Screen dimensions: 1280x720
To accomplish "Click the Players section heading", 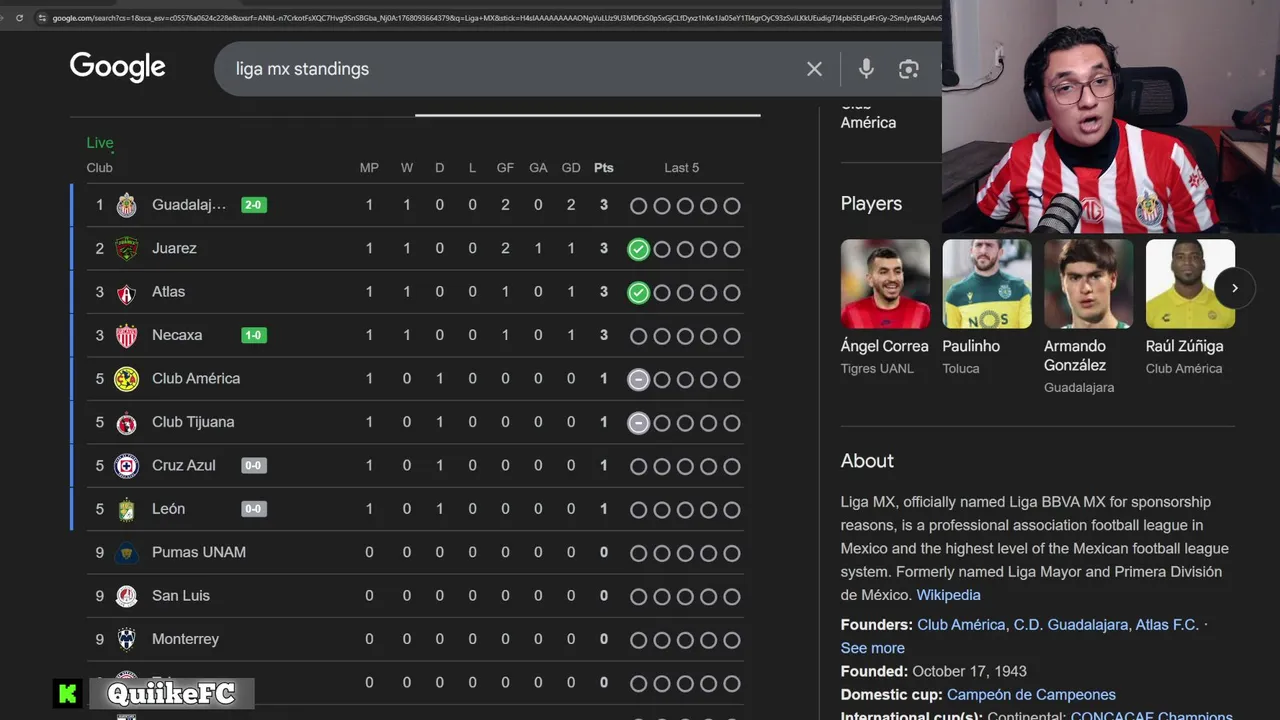I will (x=871, y=204).
